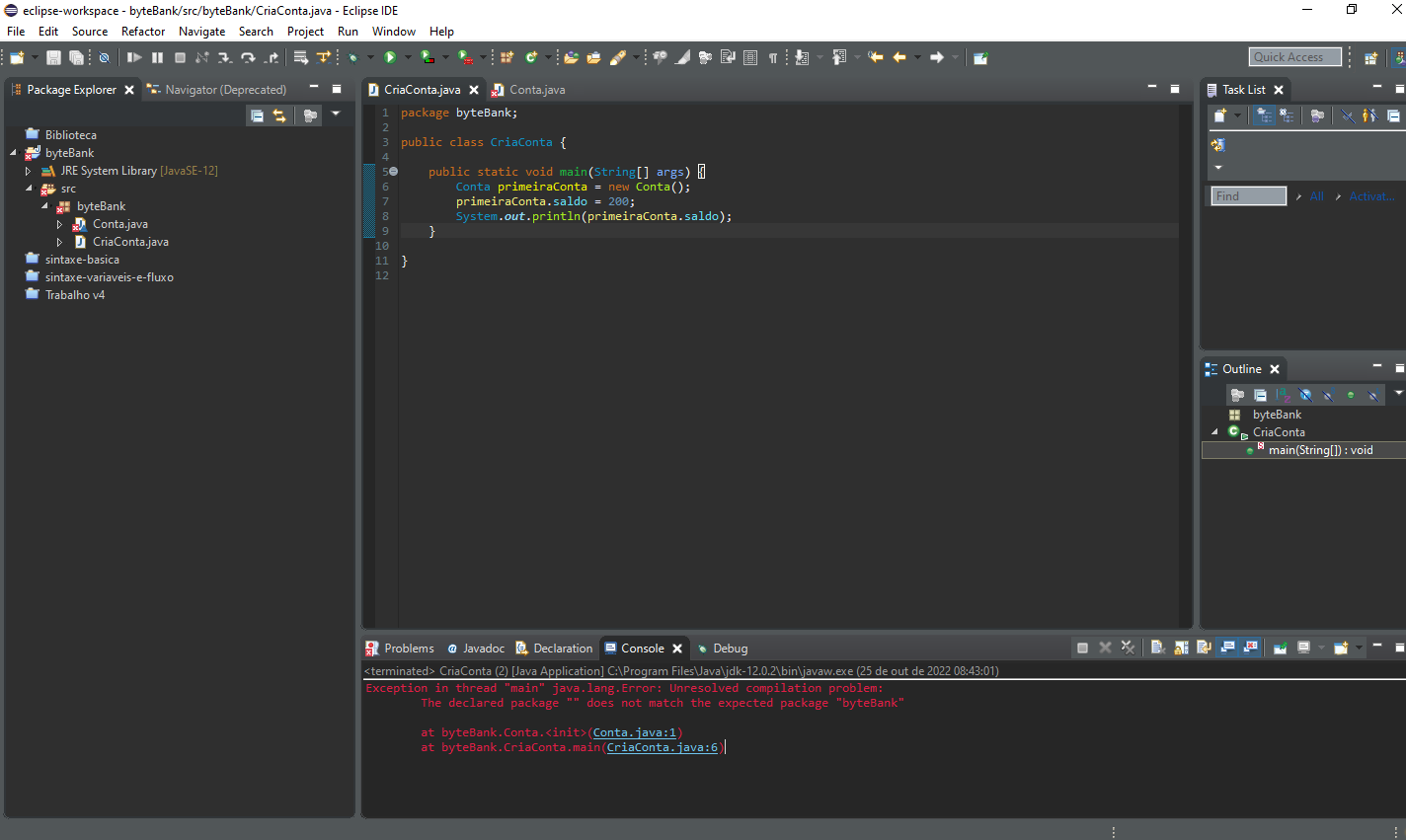Select the sintaxe-basica project

coord(82,260)
